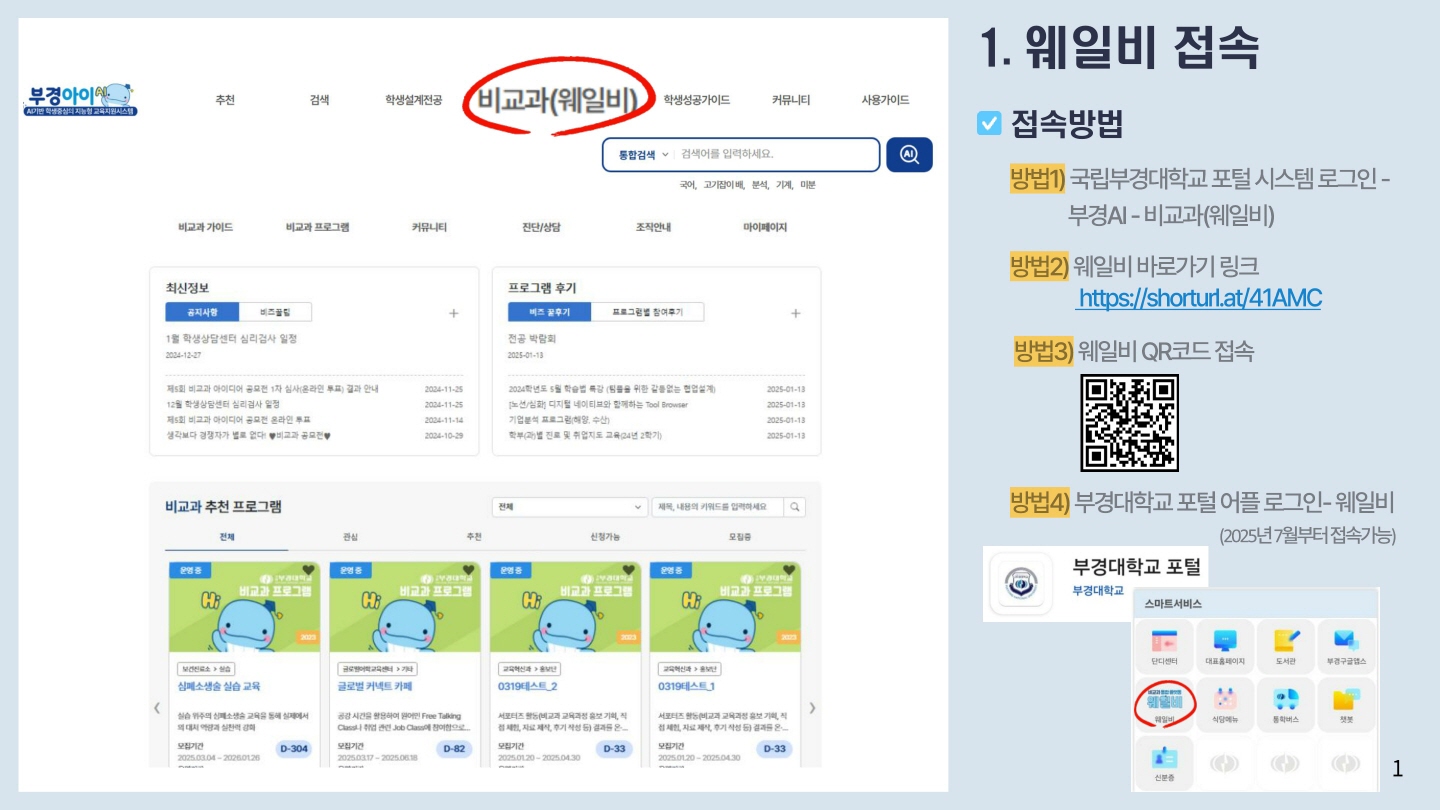The width and height of the screenshot is (1440, 810).
Task: Click the 부경아이 AI logo
Action: pos(81,99)
